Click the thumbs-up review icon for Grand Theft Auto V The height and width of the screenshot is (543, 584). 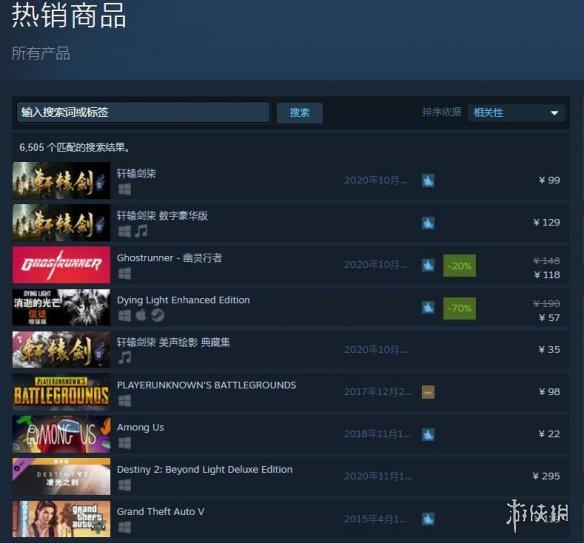[428, 519]
